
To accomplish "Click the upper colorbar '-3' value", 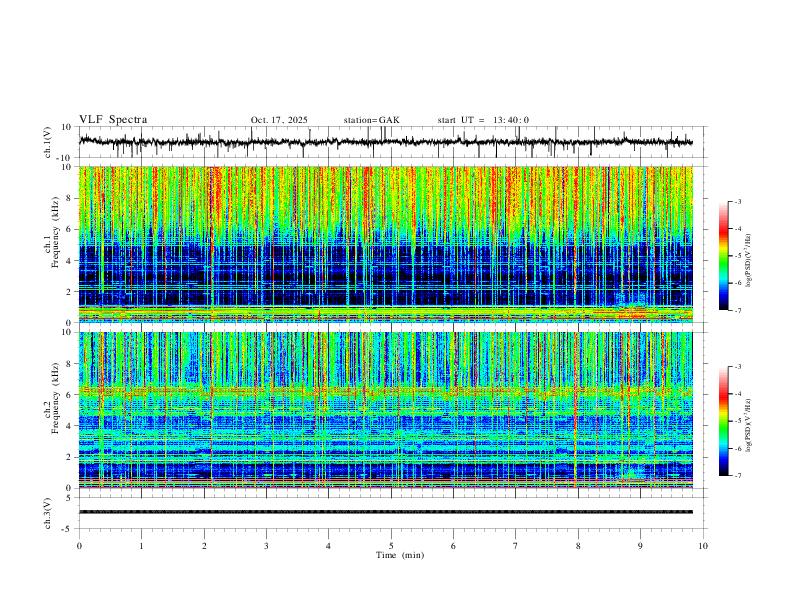I will (737, 201).
